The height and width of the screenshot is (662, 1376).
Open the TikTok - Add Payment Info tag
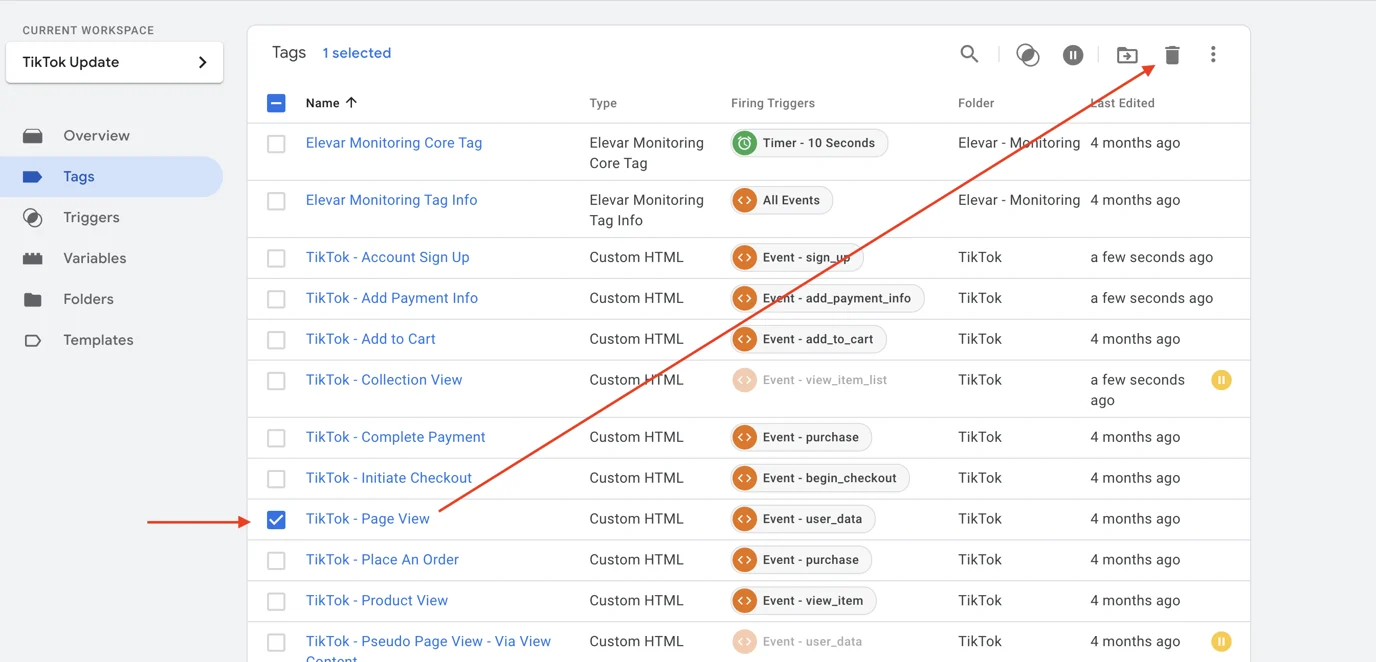392,298
